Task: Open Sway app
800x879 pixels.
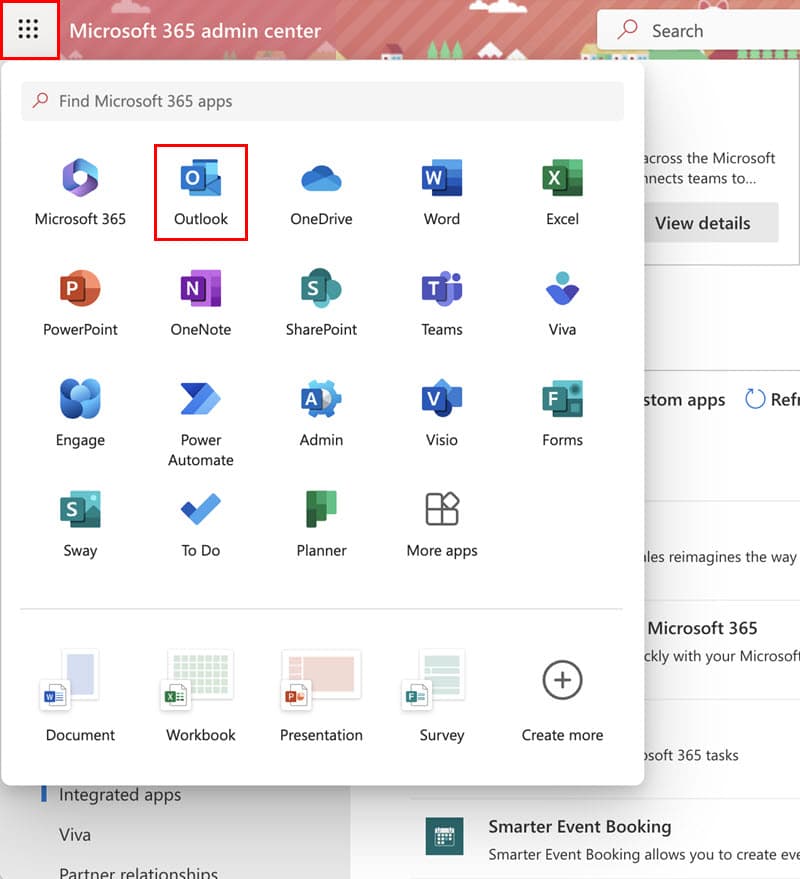Action: pyautogui.click(x=80, y=524)
